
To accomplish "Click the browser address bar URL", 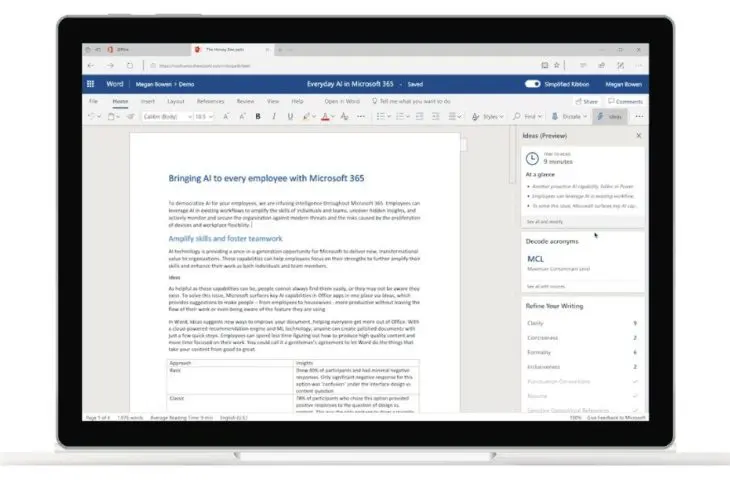I will pos(205,66).
